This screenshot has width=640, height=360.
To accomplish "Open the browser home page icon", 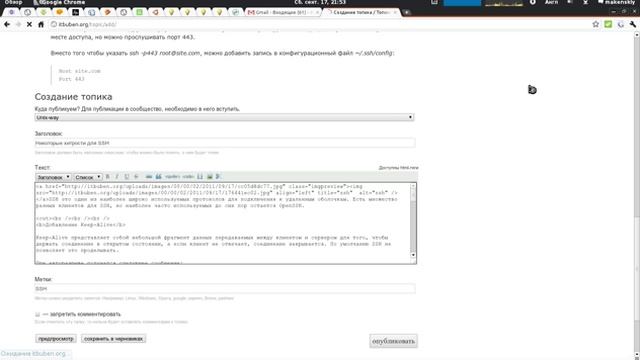I will pos(41,24).
